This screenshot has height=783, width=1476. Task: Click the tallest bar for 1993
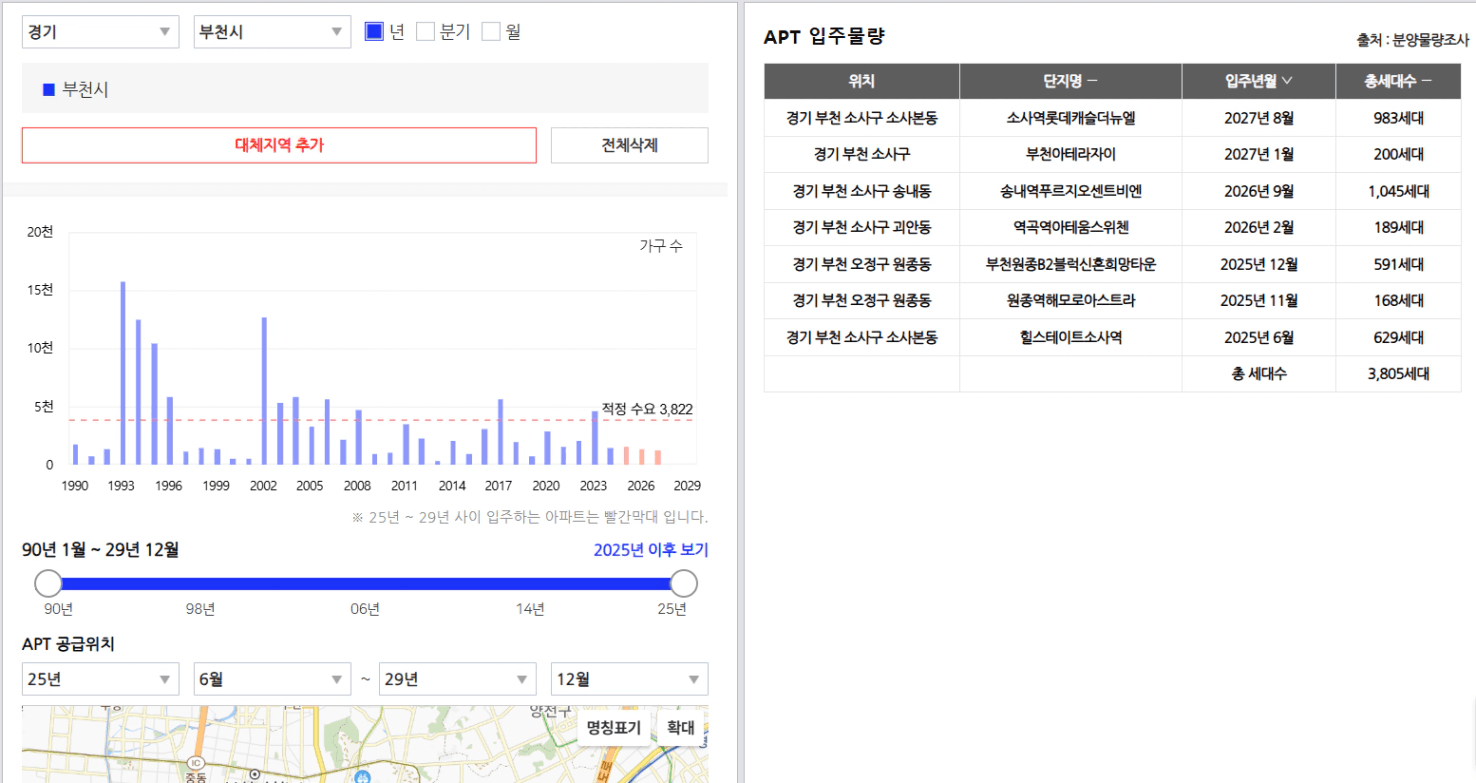123,373
